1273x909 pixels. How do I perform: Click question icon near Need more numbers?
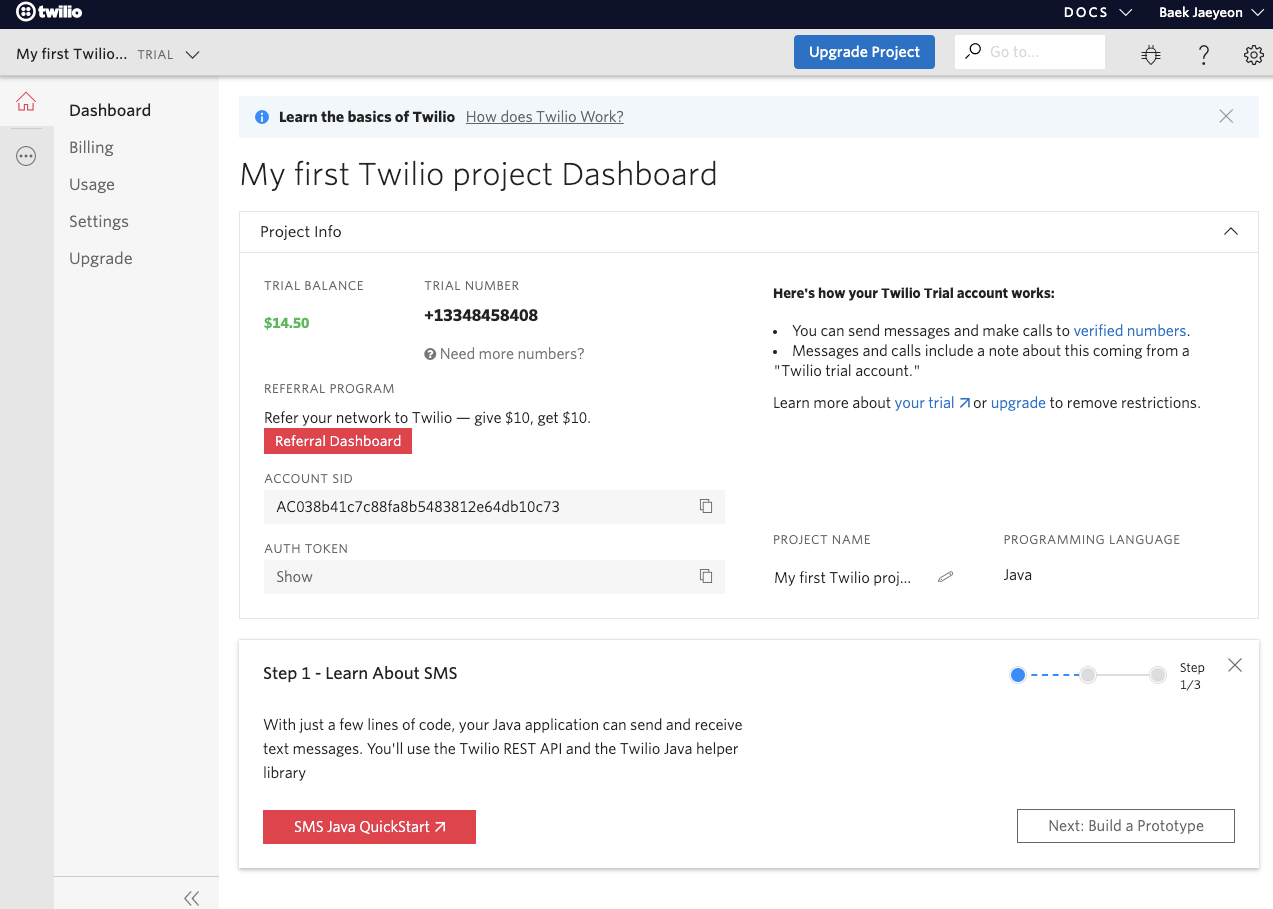(430, 354)
